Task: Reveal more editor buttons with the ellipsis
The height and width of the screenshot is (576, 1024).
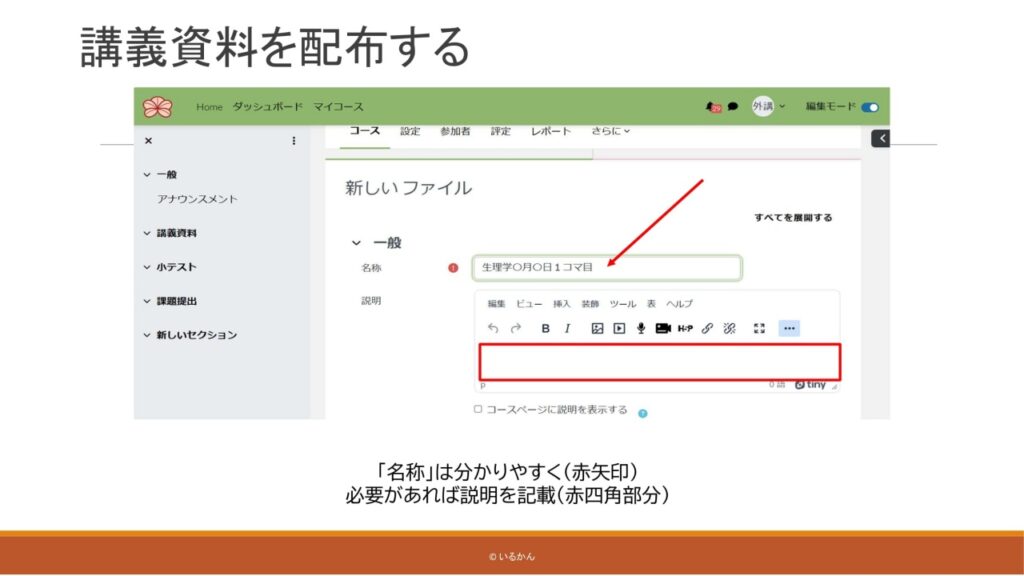Action: [789, 328]
